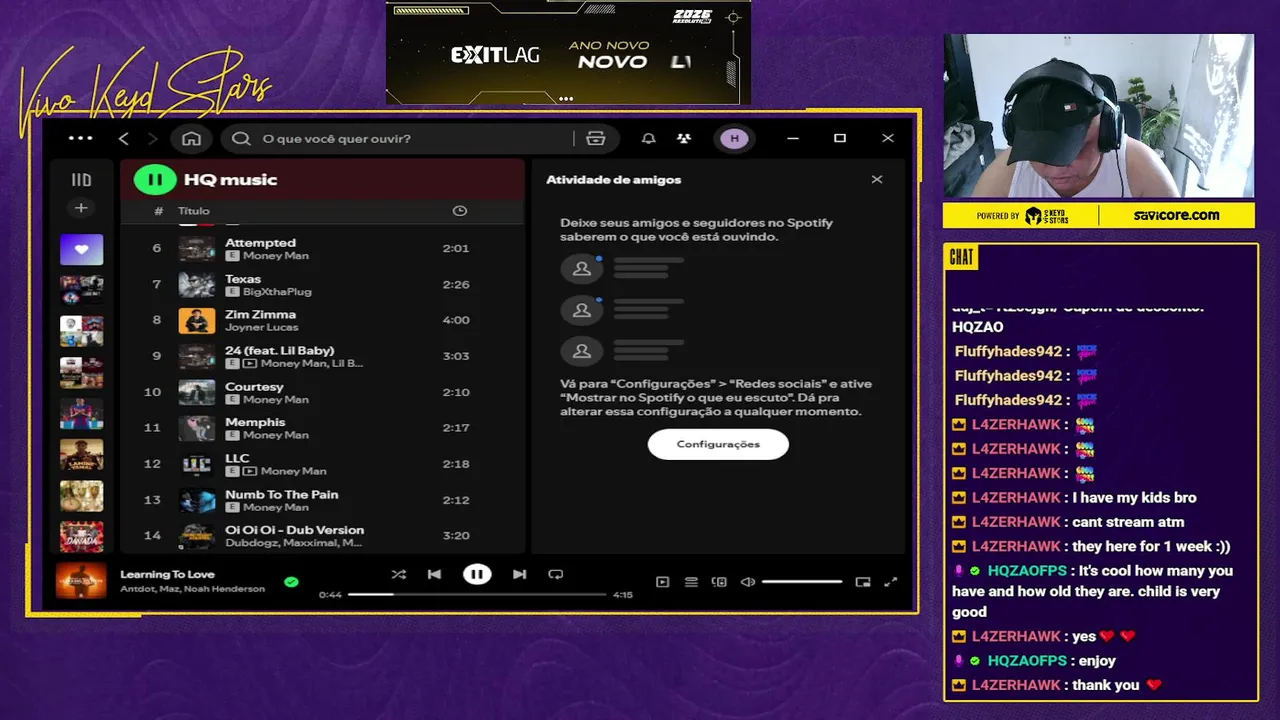Open artists 'Antdot, Maz, Noah Henderson'

pyautogui.click(x=192, y=589)
